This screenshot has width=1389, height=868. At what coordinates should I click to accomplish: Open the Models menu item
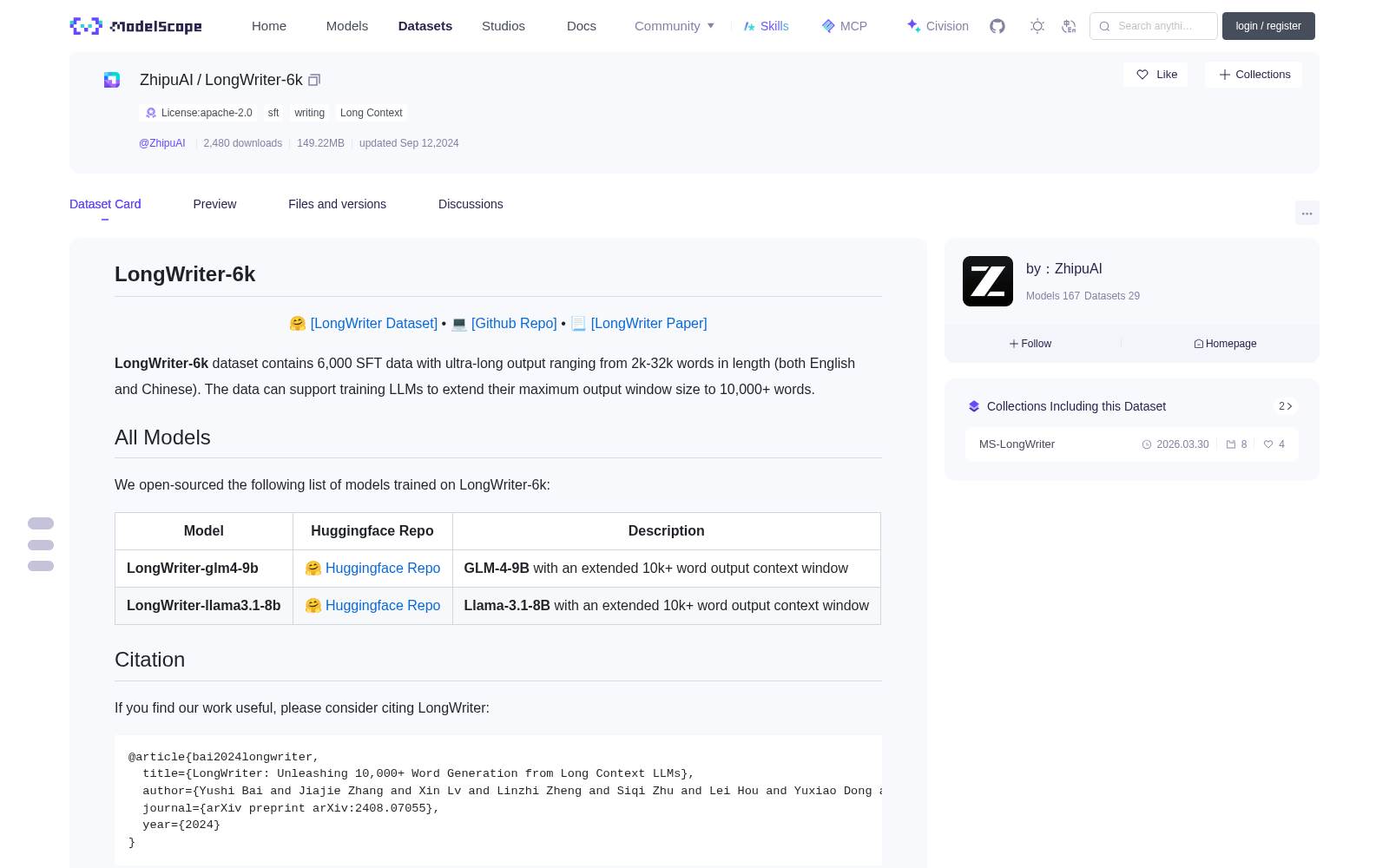(347, 26)
